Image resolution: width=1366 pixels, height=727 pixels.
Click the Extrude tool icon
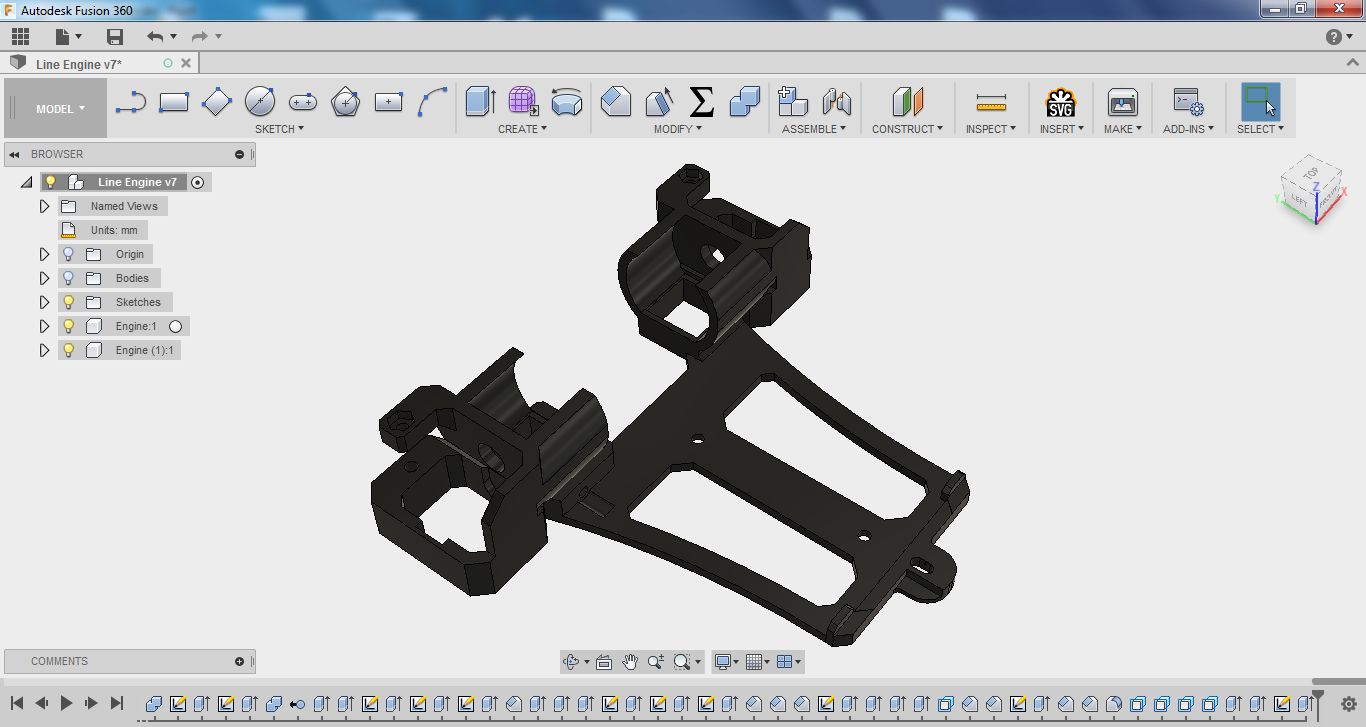481,101
